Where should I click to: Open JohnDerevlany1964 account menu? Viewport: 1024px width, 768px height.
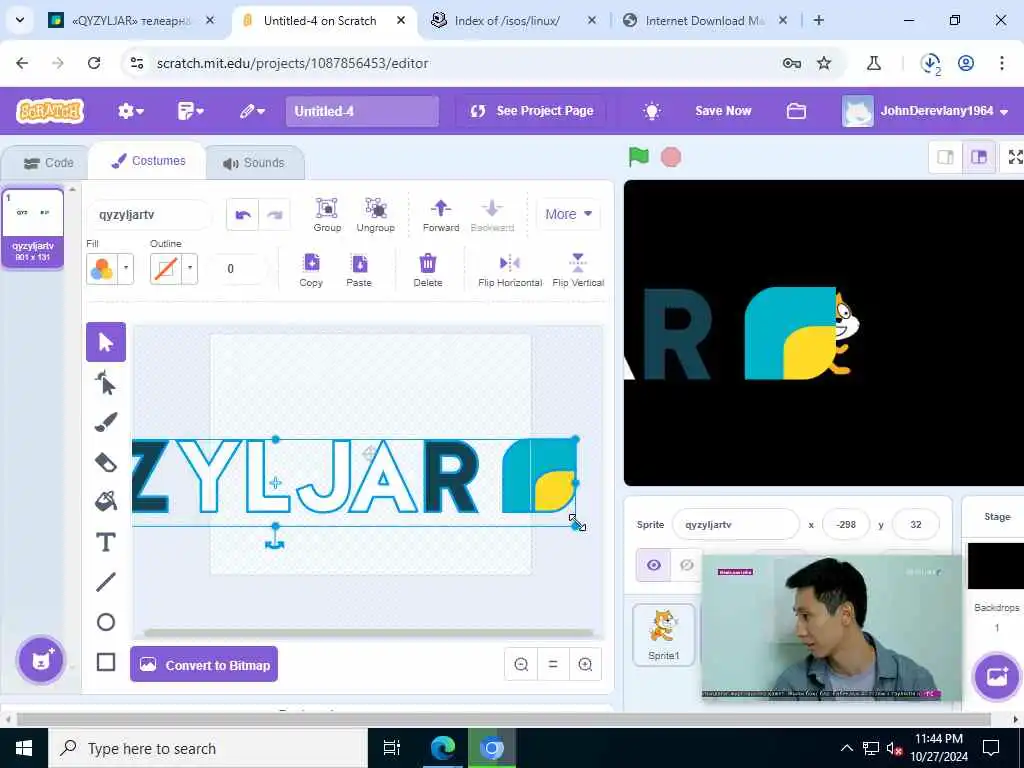(926, 111)
